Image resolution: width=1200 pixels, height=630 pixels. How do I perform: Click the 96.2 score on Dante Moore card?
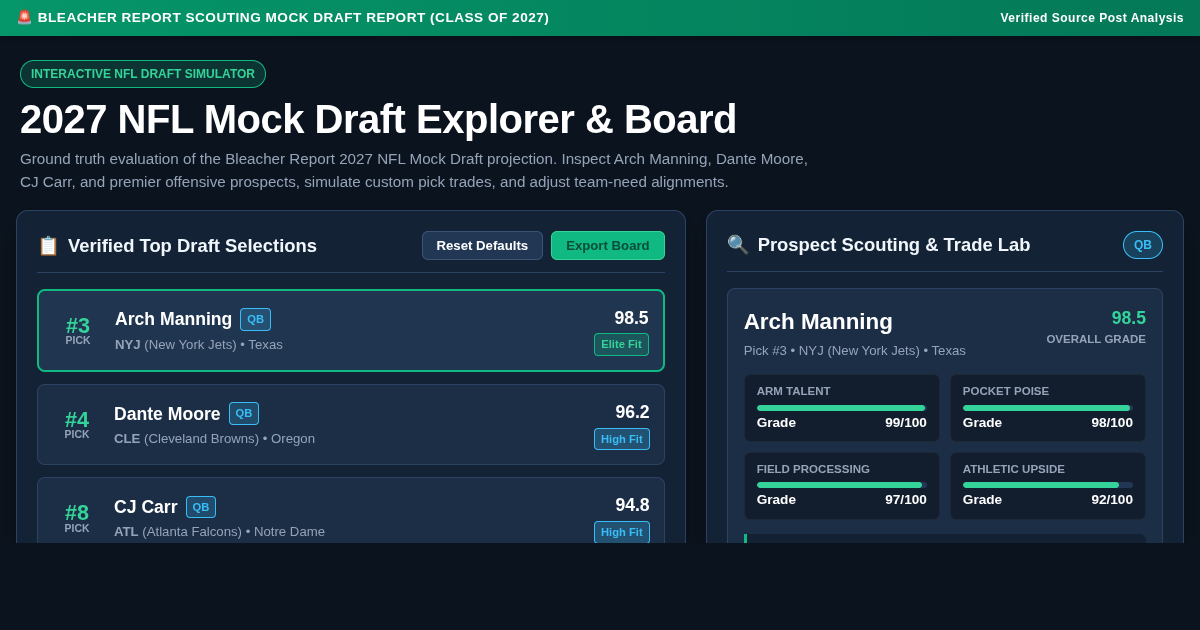pyautogui.click(x=632, y=412)
